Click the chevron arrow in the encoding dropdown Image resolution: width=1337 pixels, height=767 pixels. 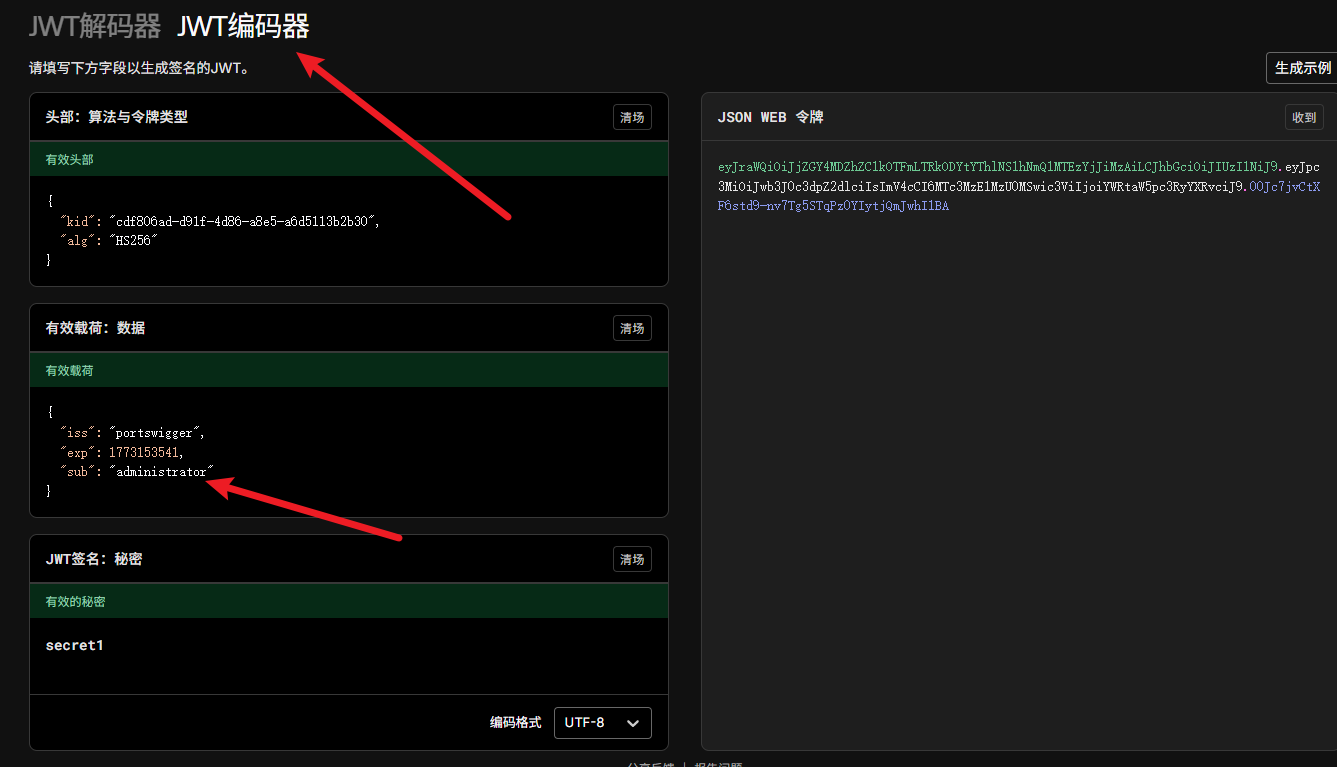(632, 723)
